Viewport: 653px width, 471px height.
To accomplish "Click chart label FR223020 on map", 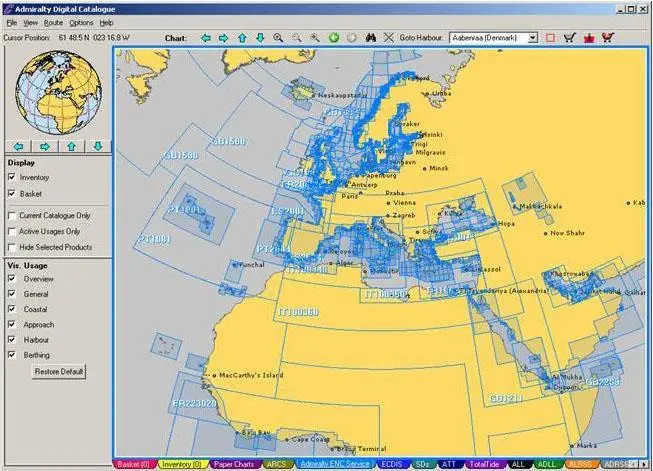I will (x=194, y=403).
